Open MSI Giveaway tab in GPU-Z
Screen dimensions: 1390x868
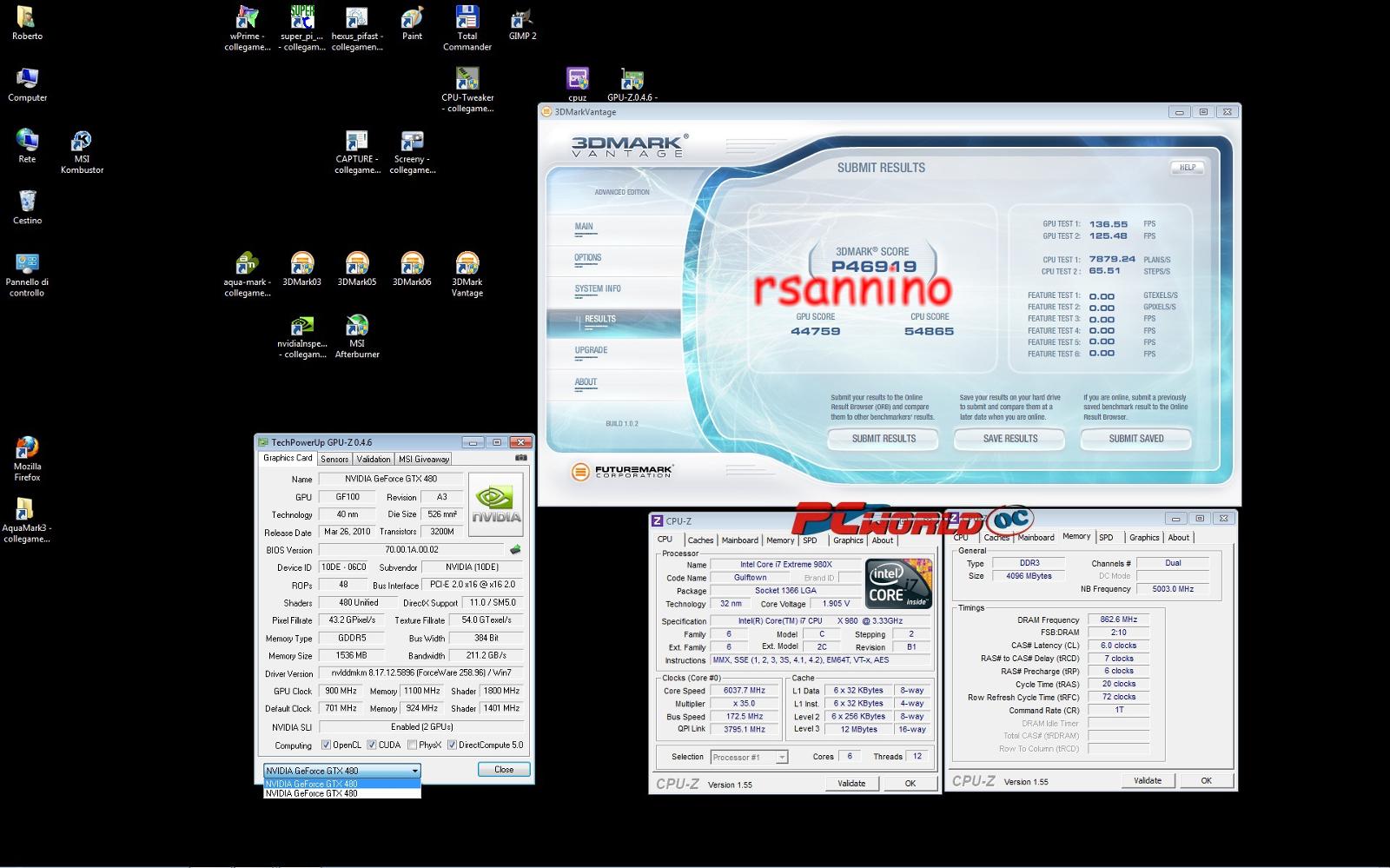coord(424,459)
